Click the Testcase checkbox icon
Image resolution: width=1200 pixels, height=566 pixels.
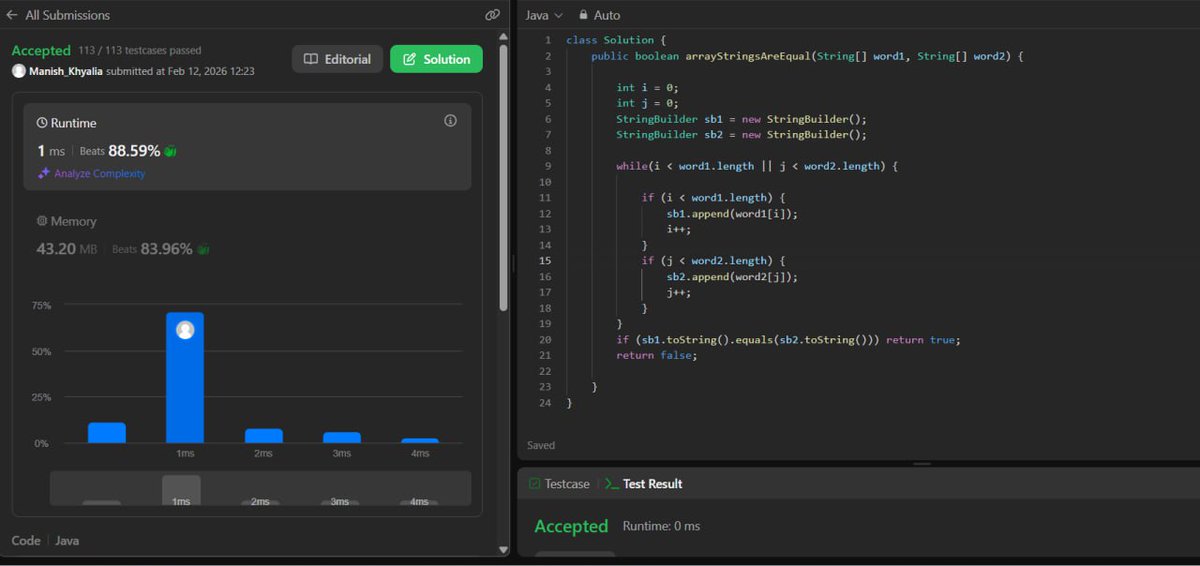[x=535, y=484]
